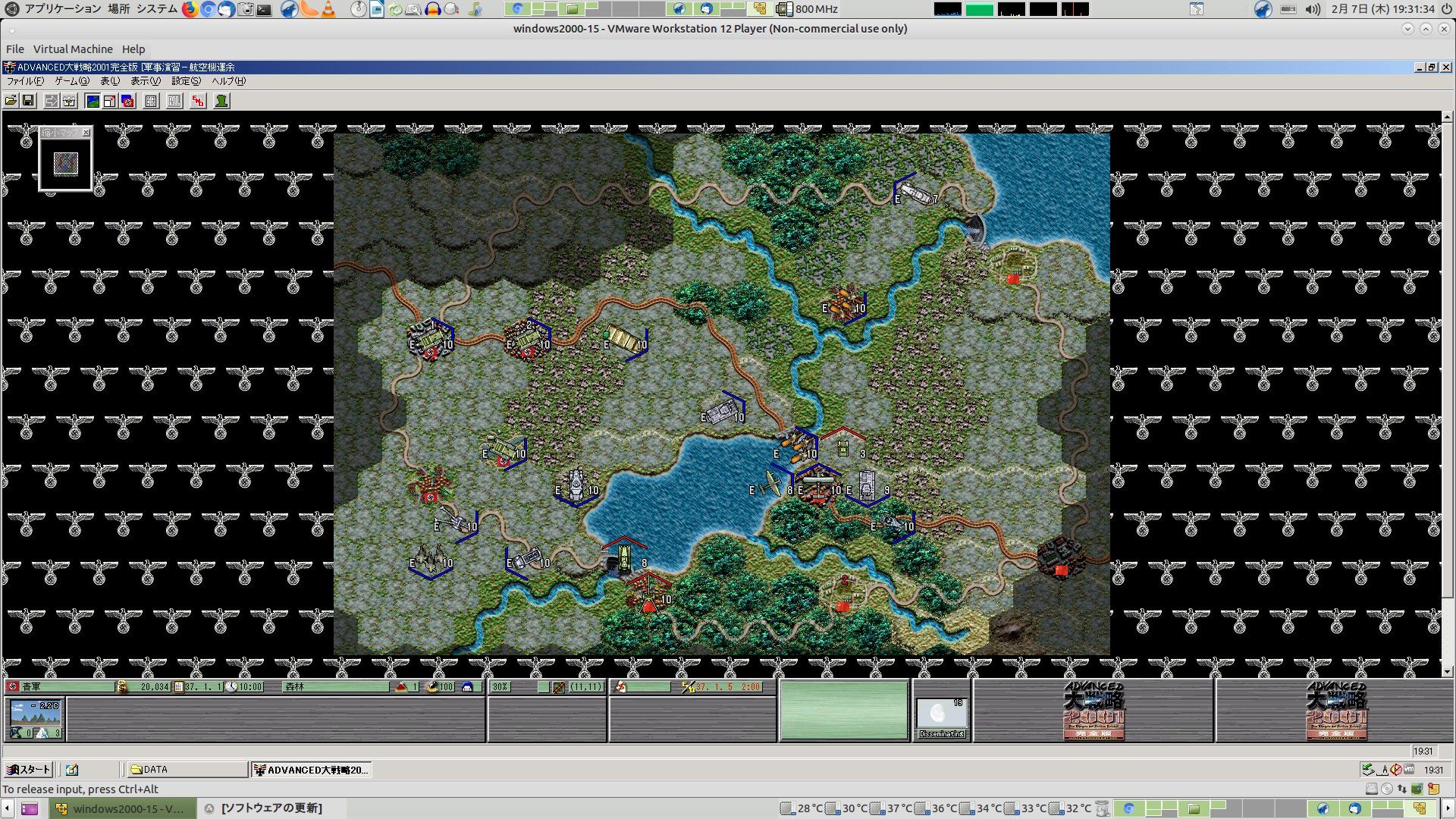Image resolution: width=1456 pixels, height=819 pixels.
Task: Click the save floppy disk icon
Action: pos(28,101)
